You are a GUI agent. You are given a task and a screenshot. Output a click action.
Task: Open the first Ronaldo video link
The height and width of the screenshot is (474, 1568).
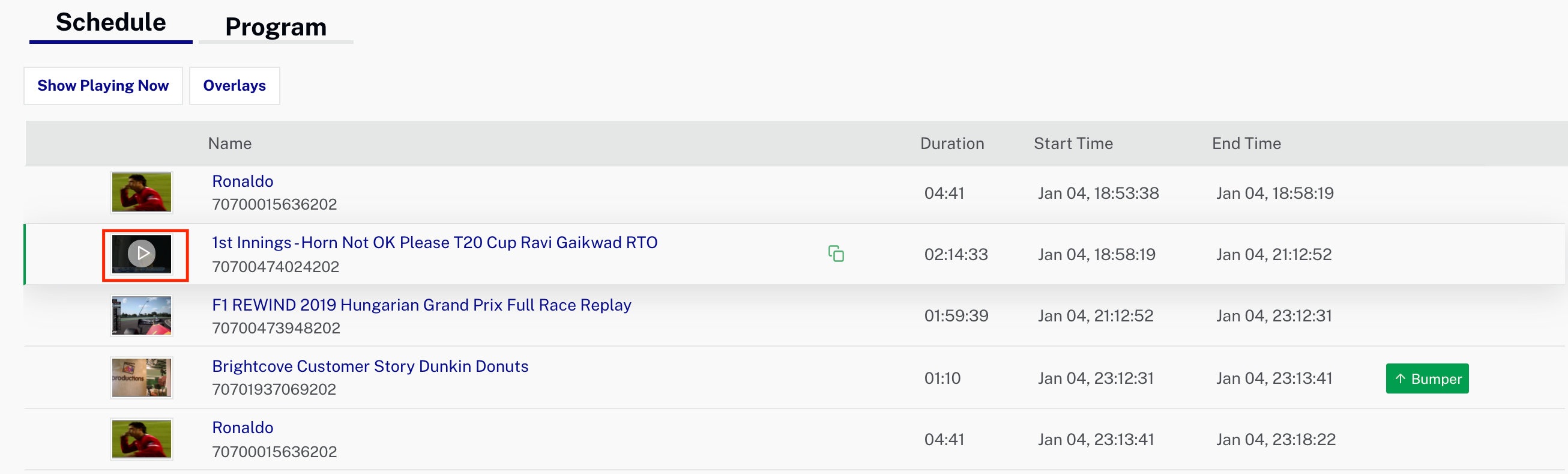243,181
